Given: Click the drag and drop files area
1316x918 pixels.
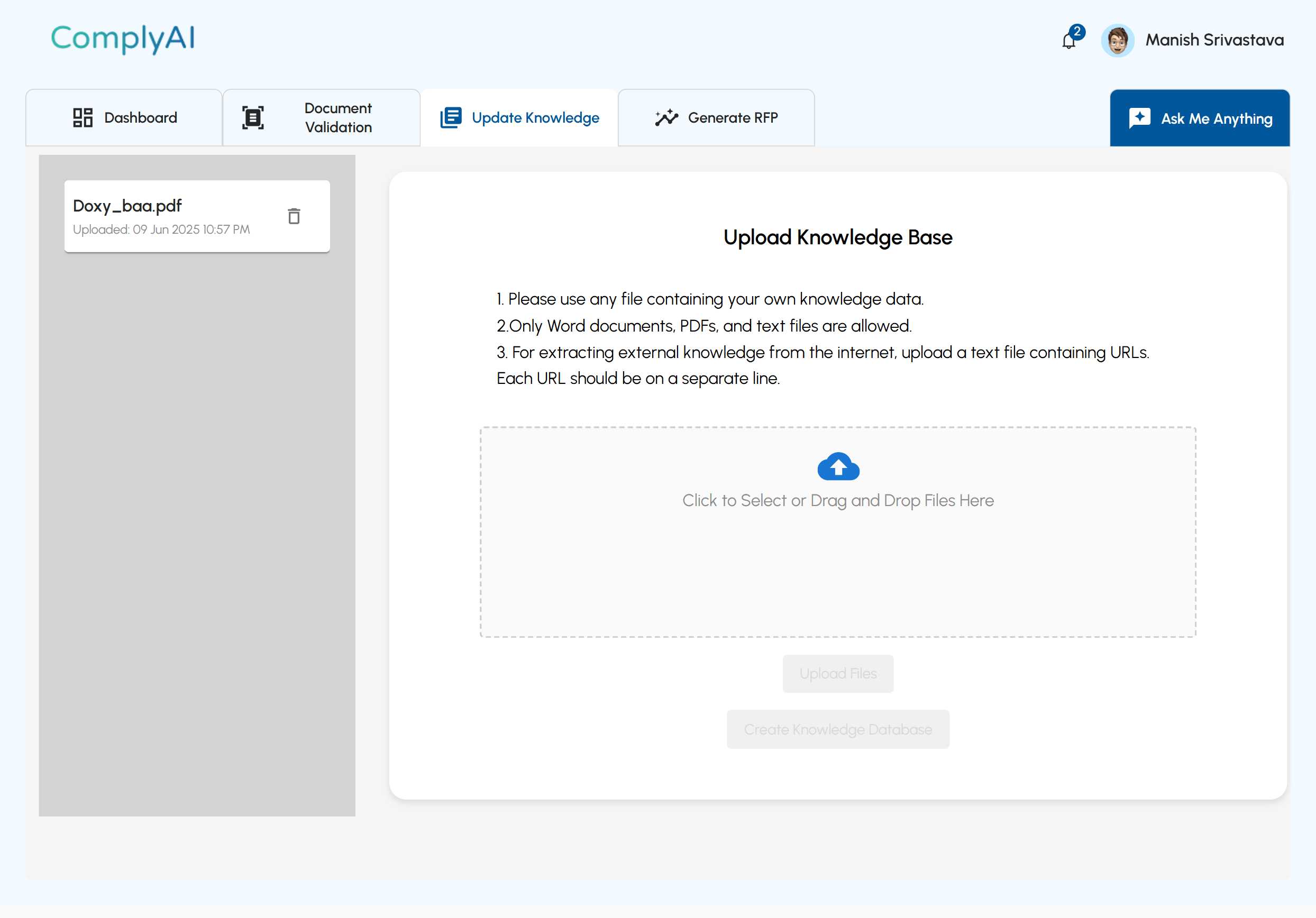Looking at the screenshot, I should pyautogui.click(x=838, y=533).
